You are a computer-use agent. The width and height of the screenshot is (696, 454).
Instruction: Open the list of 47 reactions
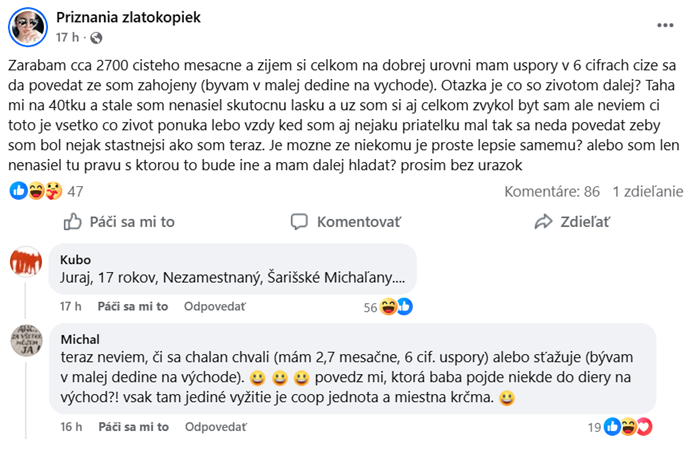75,190
